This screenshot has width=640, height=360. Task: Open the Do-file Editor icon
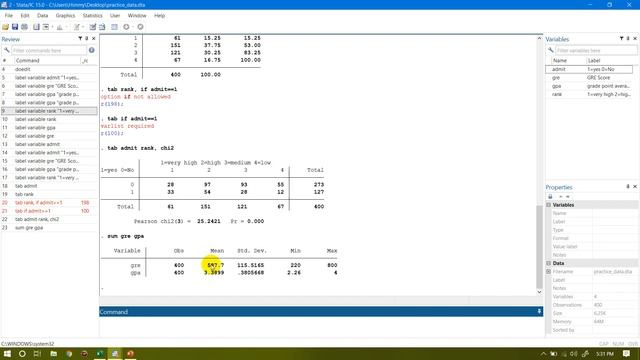pos(76,27)
